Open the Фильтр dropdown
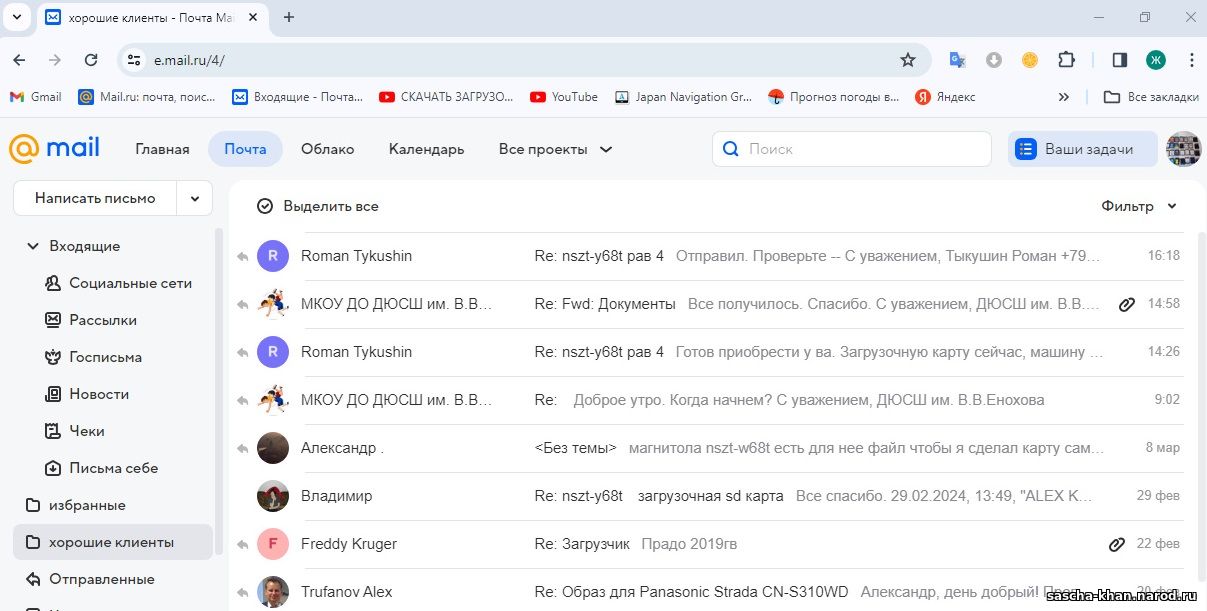Screen dimensions: 1207x611 1138,206
